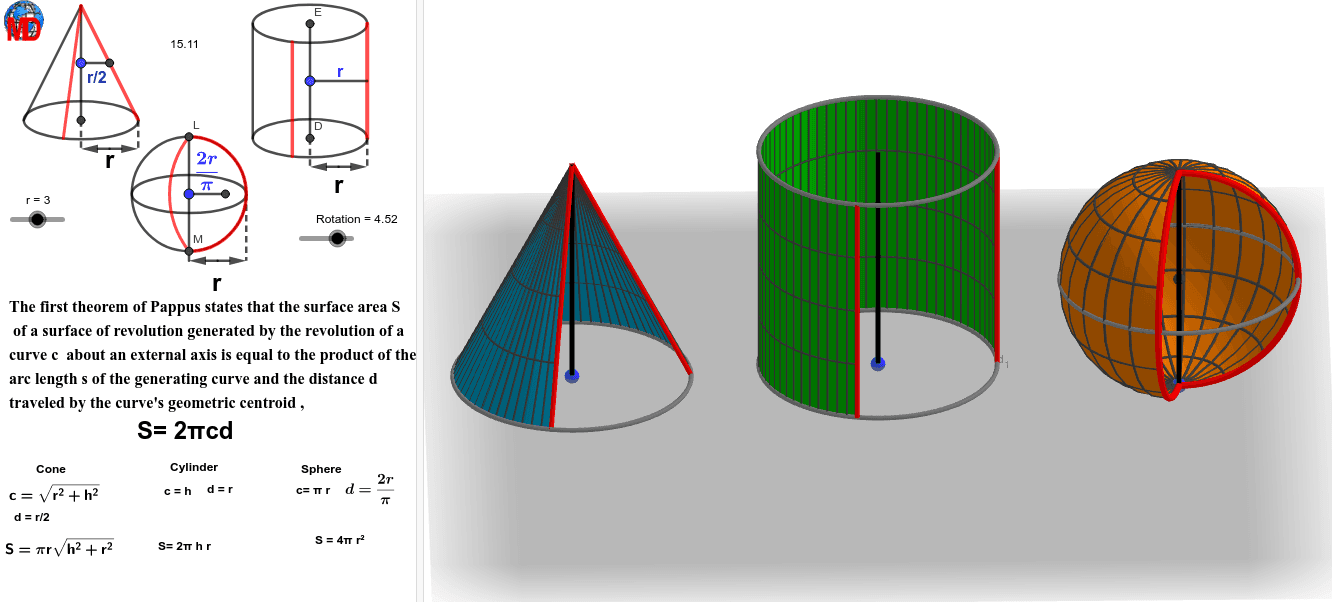1334x604 pixels.
Task: Click the 15.11 value text
Action: point(184,44)
